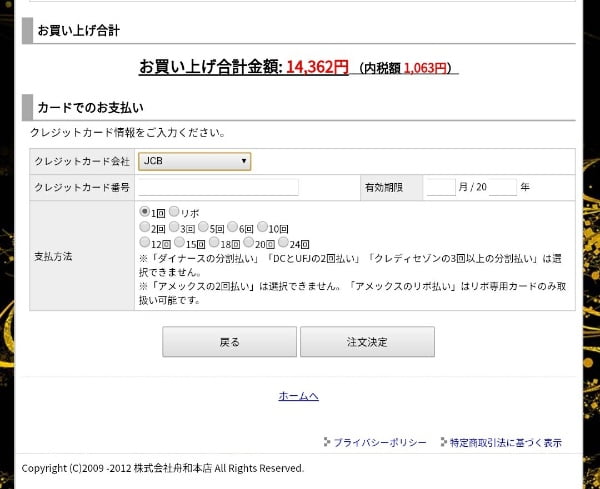Viewport: 600px width, 489px height.
Task: Select the 1回 payment radio button
Action: (145, 212)
